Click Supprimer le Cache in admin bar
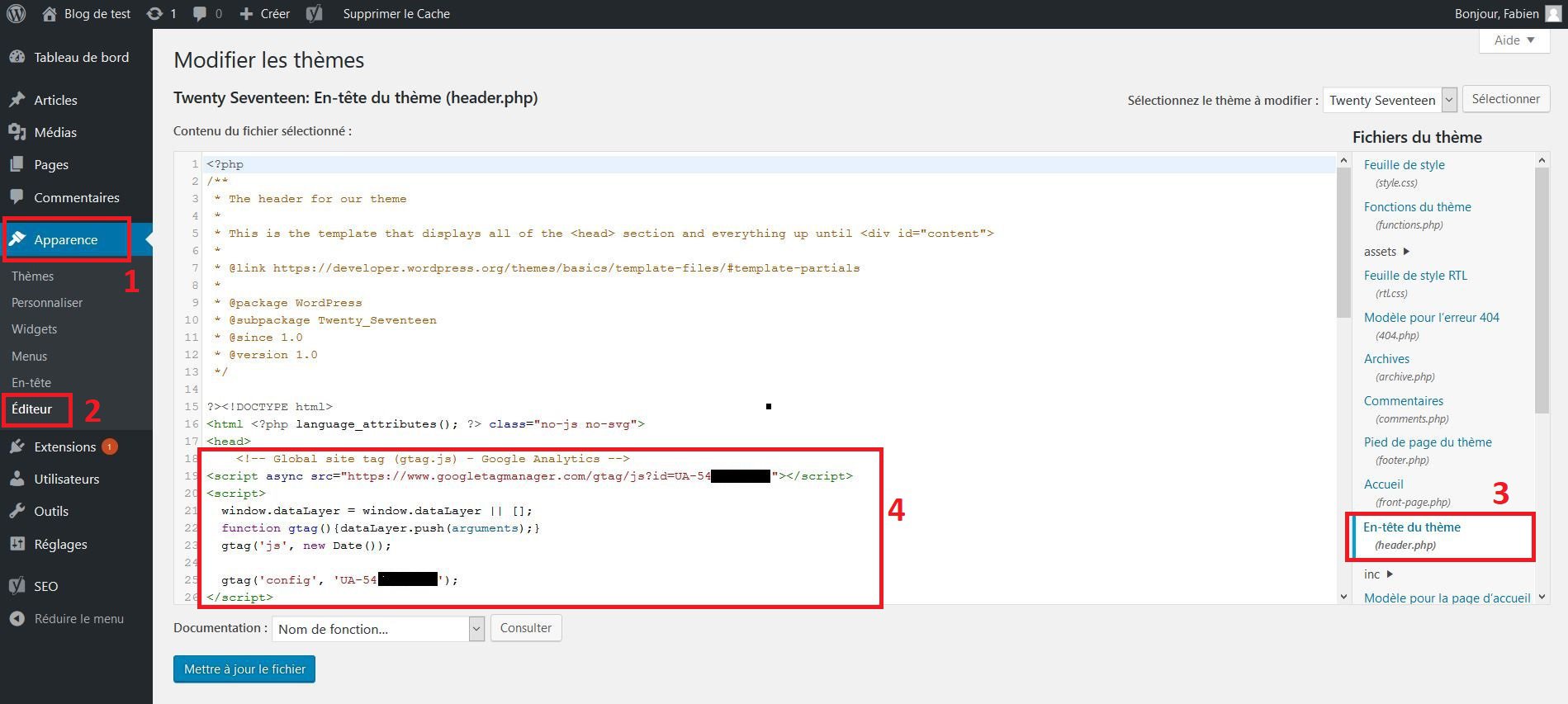1568x704 pixels. click(396, 14)
